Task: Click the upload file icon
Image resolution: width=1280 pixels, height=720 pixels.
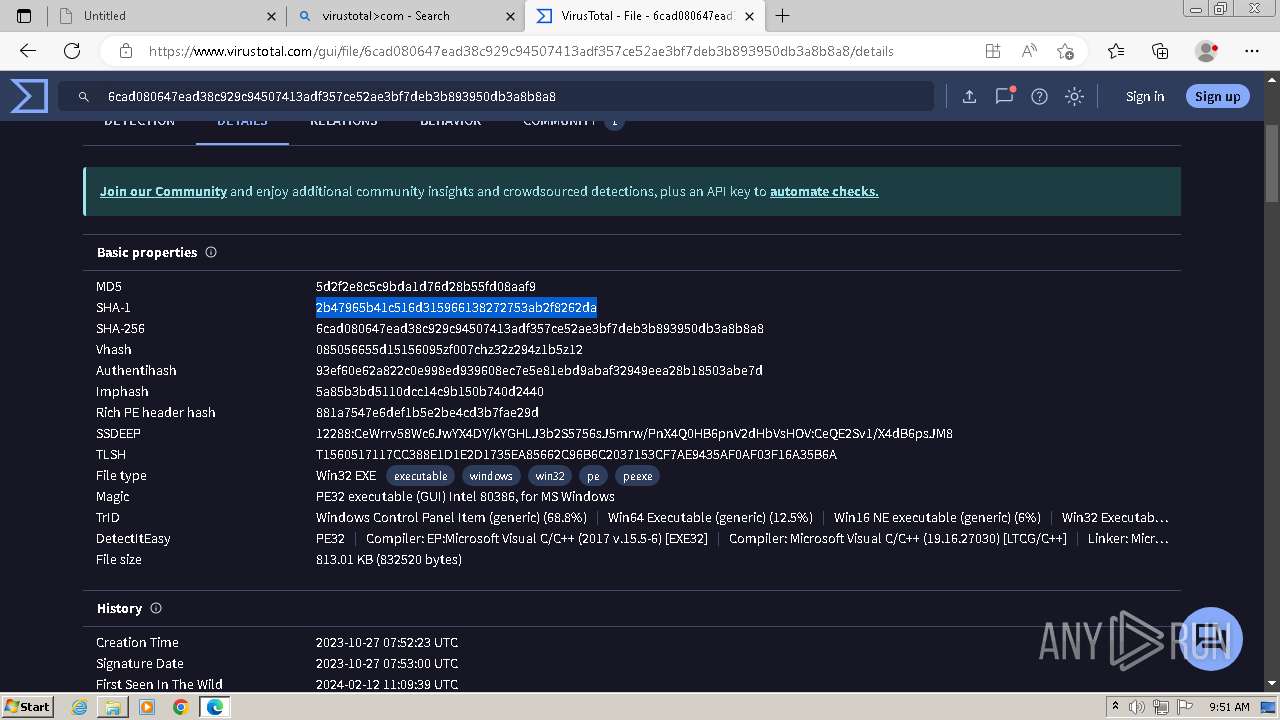Action: coord(969,96)
